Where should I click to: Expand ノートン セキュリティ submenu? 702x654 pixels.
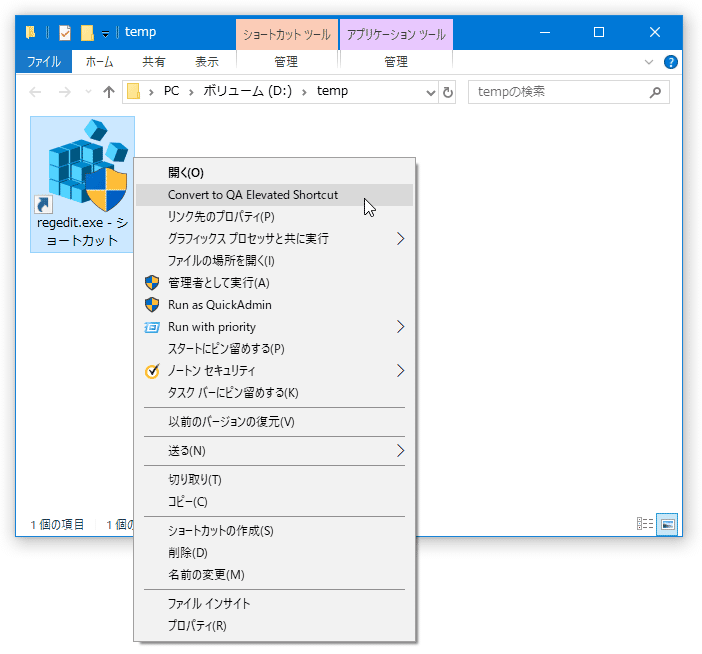tap(274, 371)
